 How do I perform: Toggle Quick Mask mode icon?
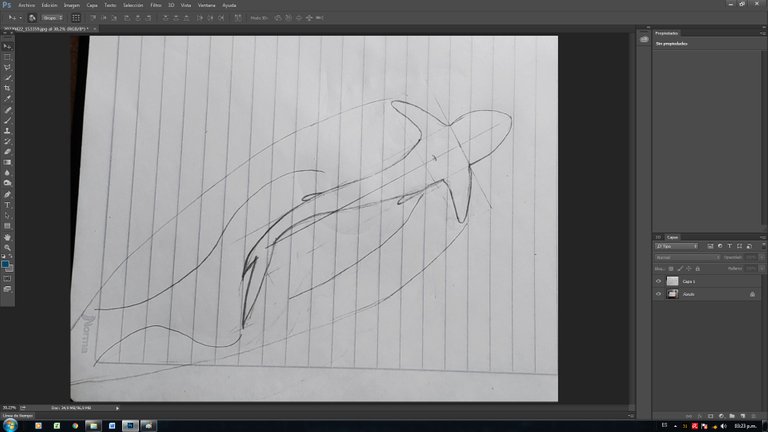(x=7, y=279)
